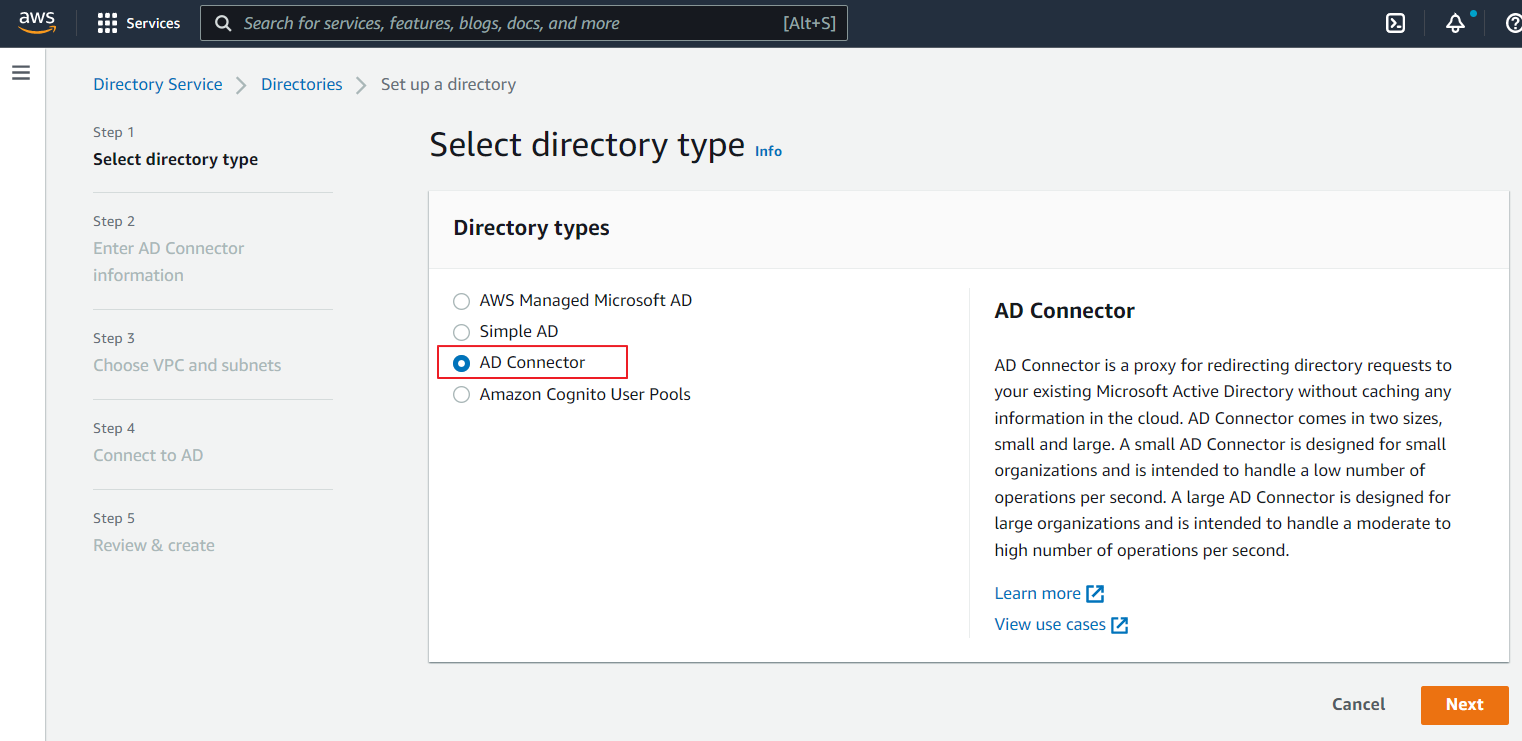Choose the AD Connector radio button
1522x741 pixels.
click(461, 363)
